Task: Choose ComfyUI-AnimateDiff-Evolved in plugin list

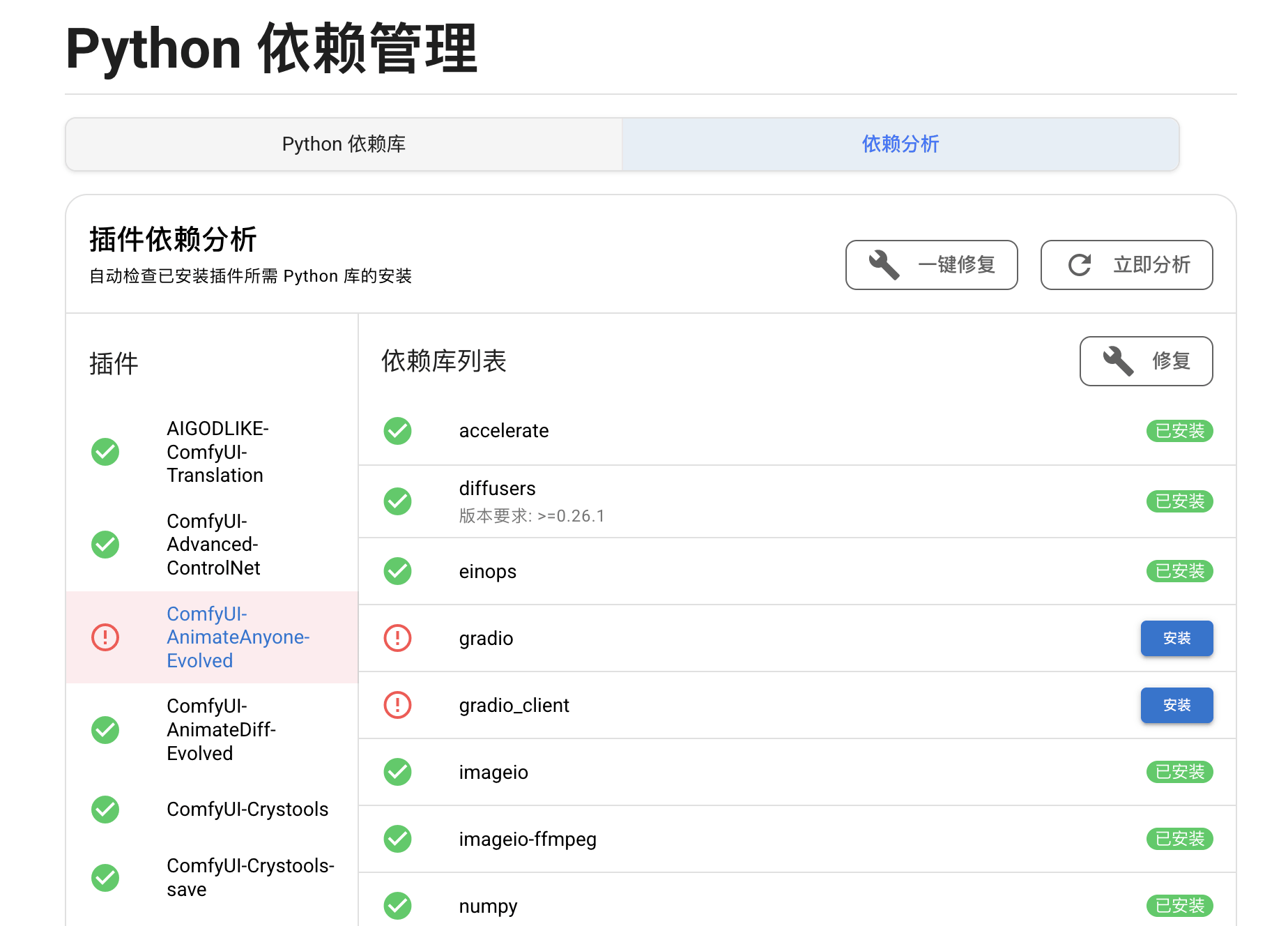Action: (x=220, y=729)
